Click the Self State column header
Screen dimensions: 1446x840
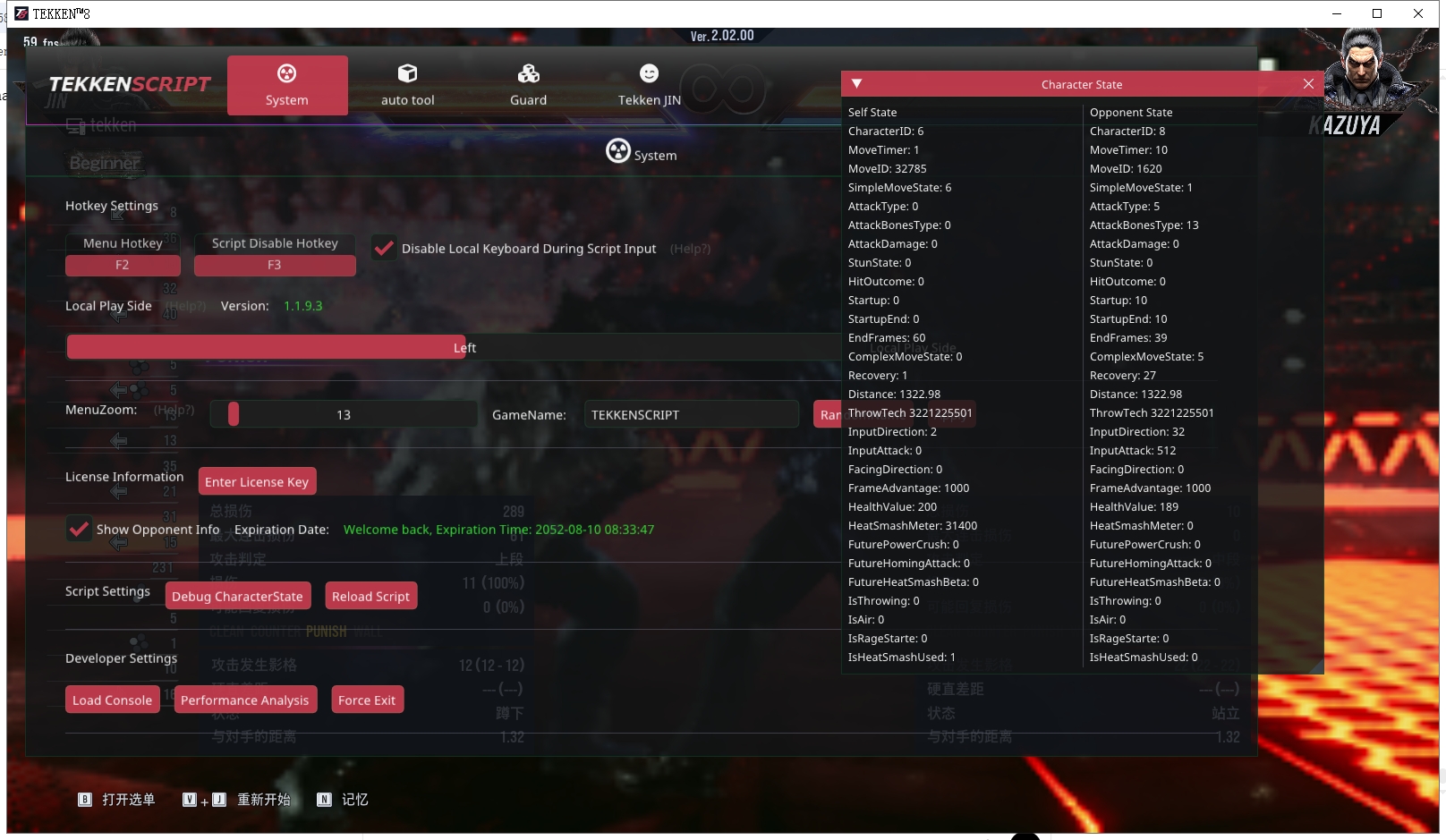872,112
